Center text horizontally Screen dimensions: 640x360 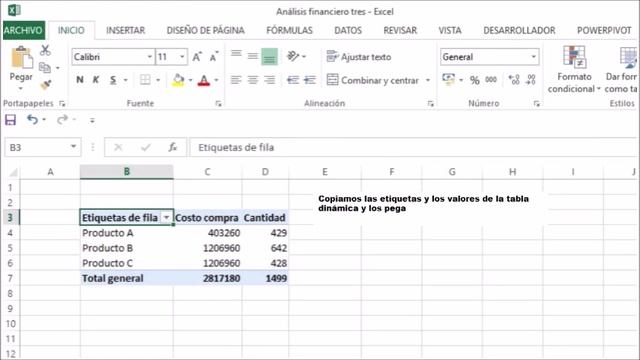tap(253, 80)
